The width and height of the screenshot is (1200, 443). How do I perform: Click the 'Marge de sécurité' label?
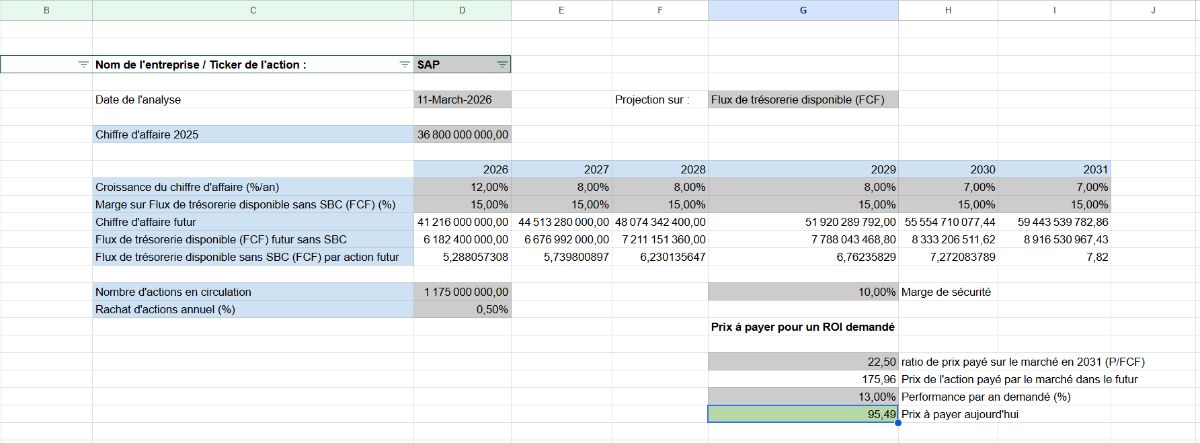pos(947,292)
